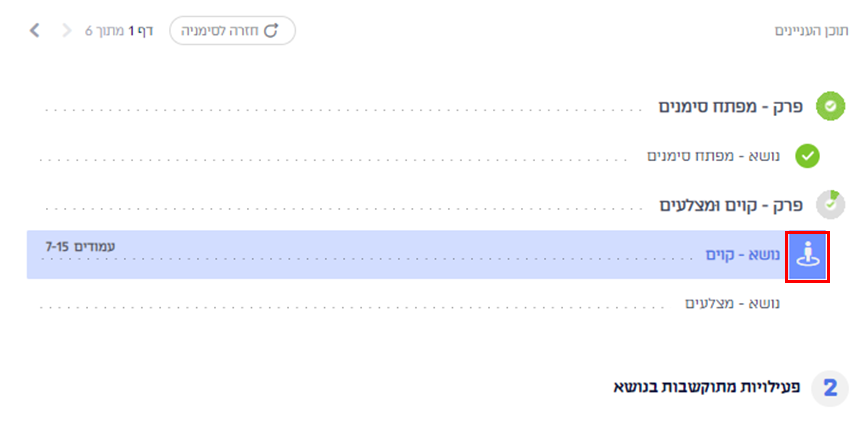Click the partial progress icon beside פרק - קוים ומצלעים
Screen dimensions: 866x424
(x=830, y=204)
